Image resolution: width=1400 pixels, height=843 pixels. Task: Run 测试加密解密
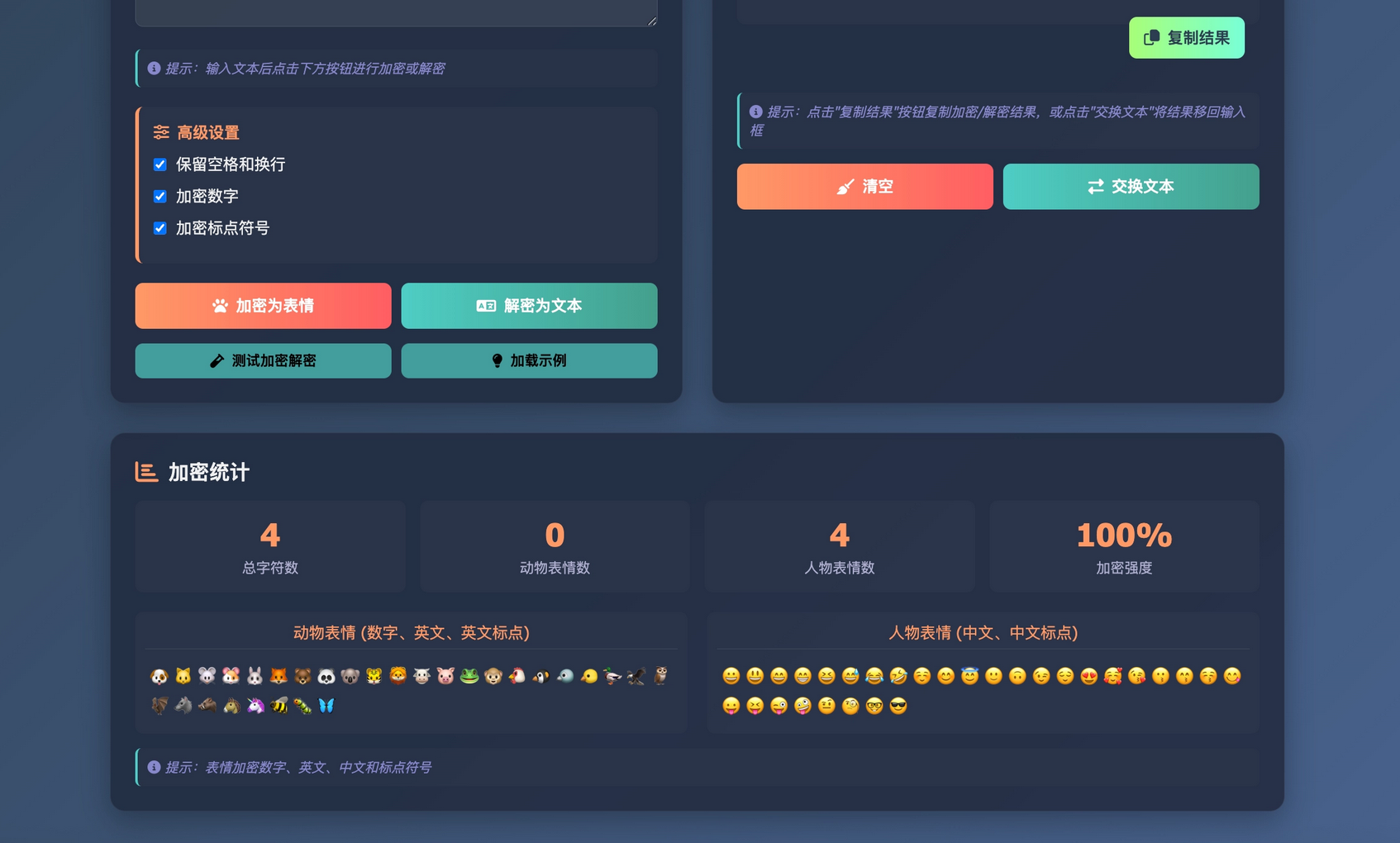tap(263, 361)
